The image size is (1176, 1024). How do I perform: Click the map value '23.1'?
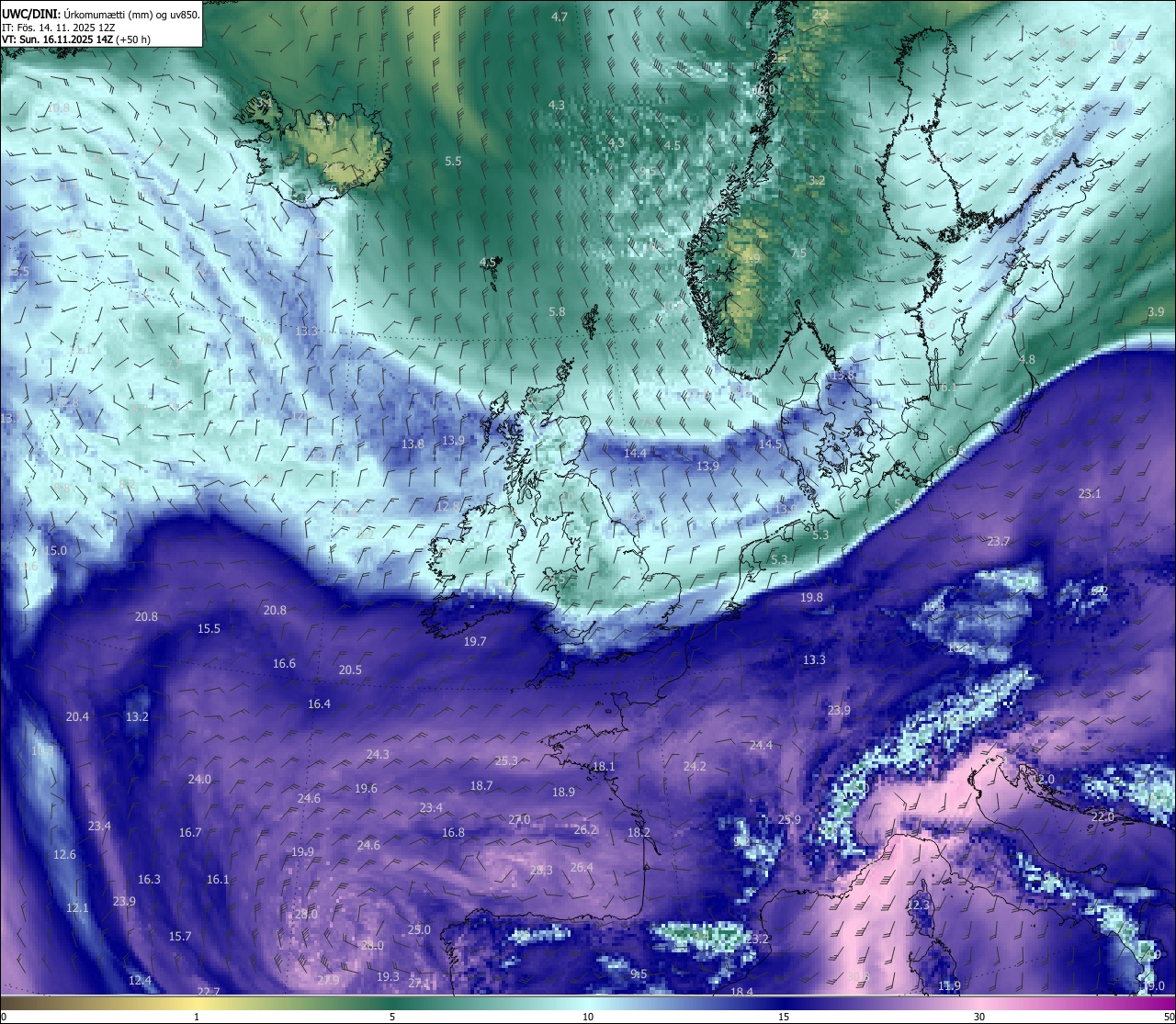point(1090,493)
